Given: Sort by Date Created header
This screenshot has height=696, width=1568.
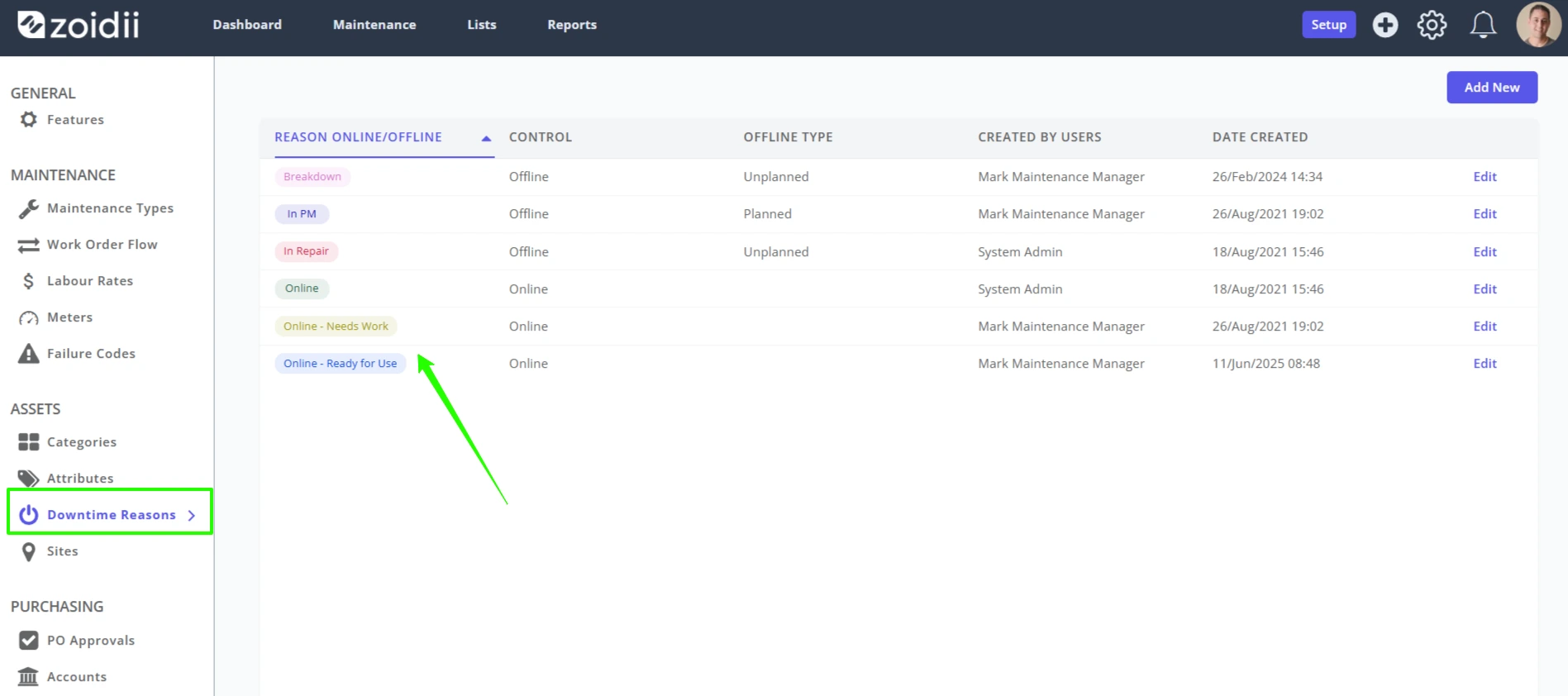Looking at the screenshot, I should tap(1260, 137).
